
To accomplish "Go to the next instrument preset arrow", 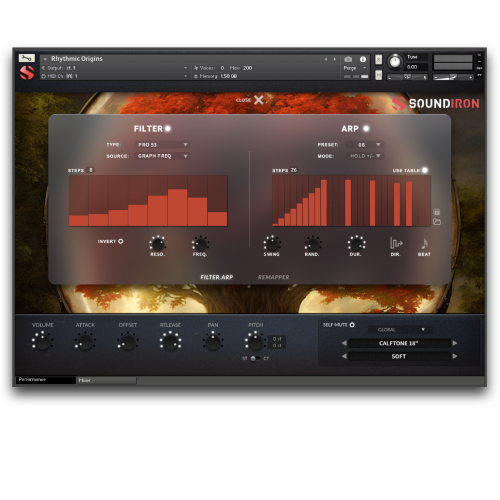I will [x=335, y=59].
